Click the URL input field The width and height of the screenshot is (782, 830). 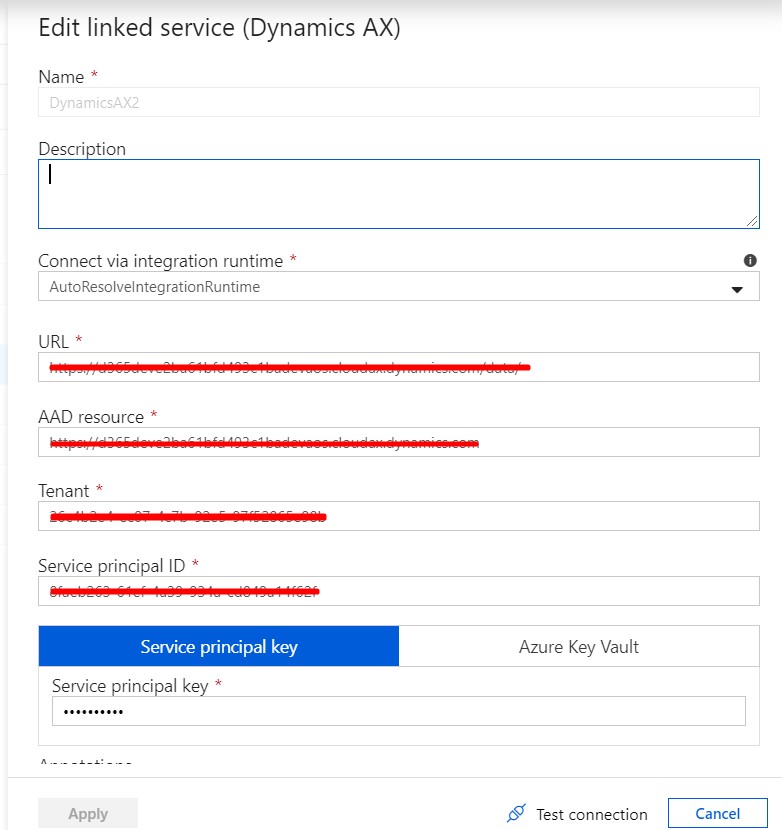tap(399, 367)
